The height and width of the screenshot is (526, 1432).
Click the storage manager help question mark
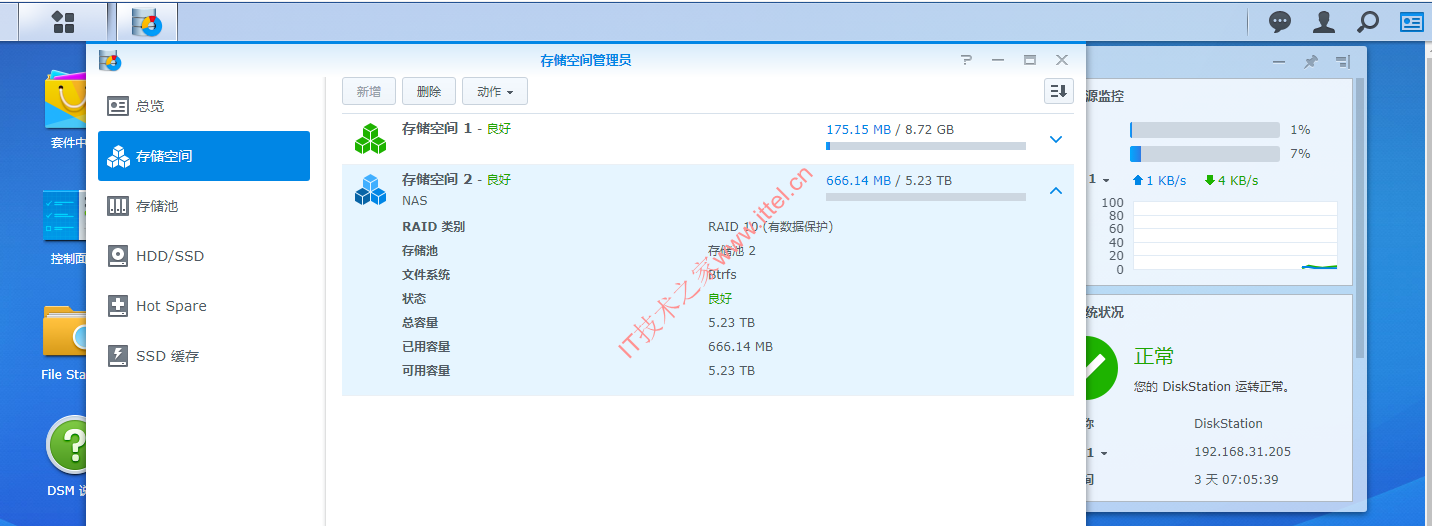966,60
